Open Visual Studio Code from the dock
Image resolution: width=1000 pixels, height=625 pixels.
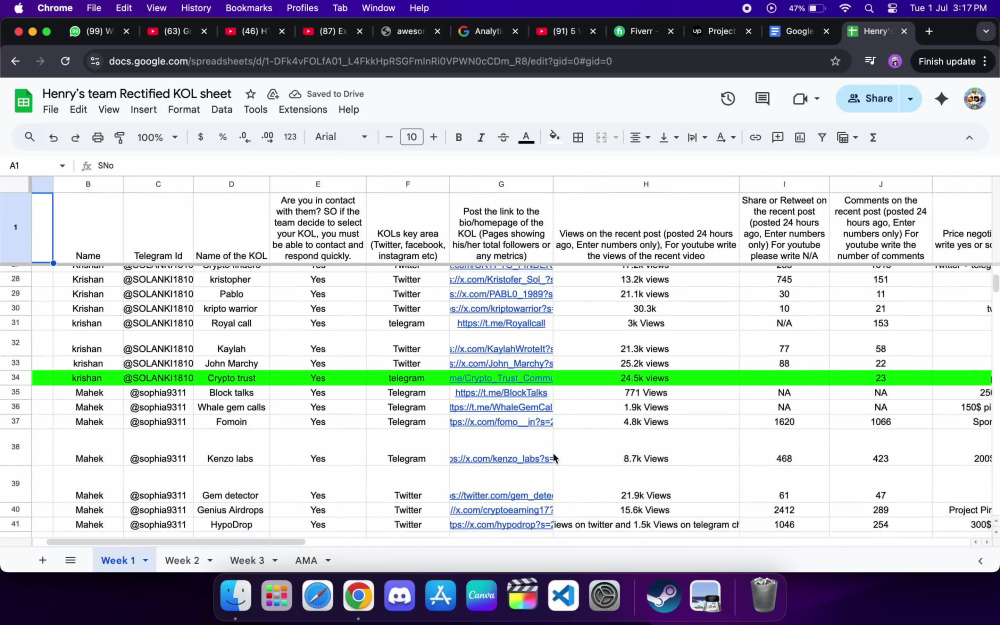point(563,596)
